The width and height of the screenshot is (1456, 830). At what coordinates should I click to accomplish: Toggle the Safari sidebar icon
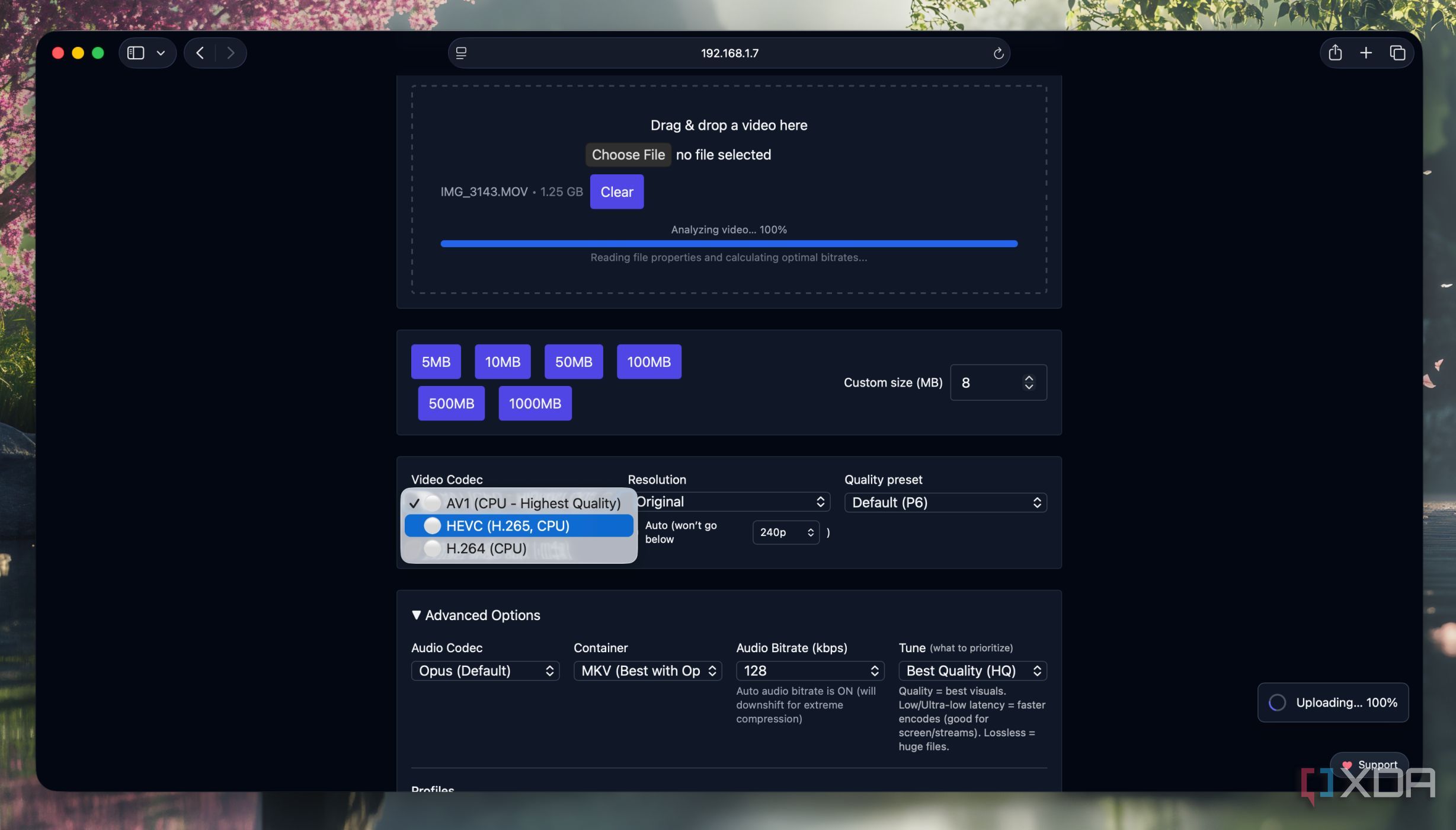136,53
